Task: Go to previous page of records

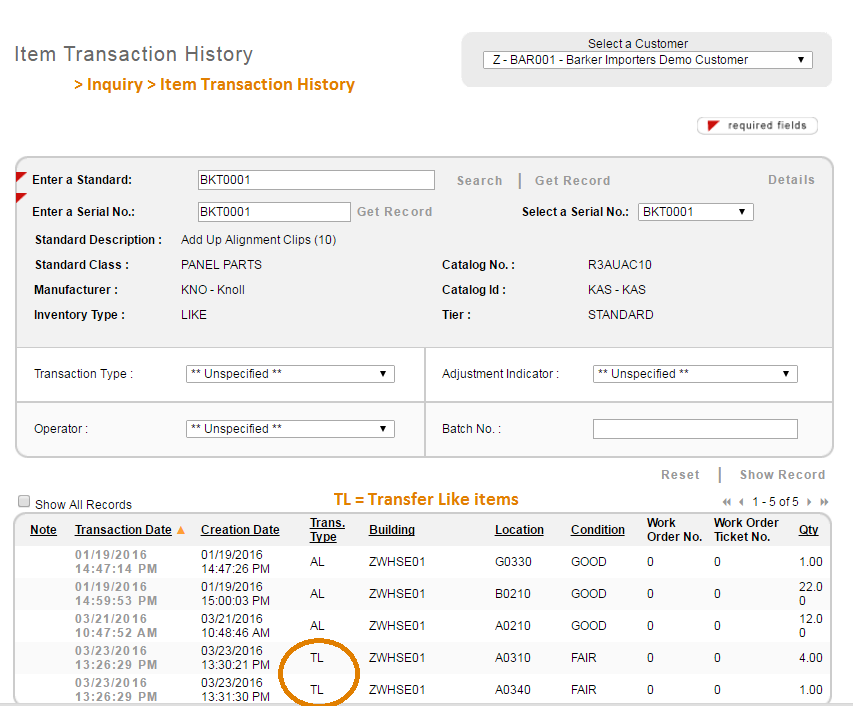Action: pyautogui.click(x=741, y=502)
